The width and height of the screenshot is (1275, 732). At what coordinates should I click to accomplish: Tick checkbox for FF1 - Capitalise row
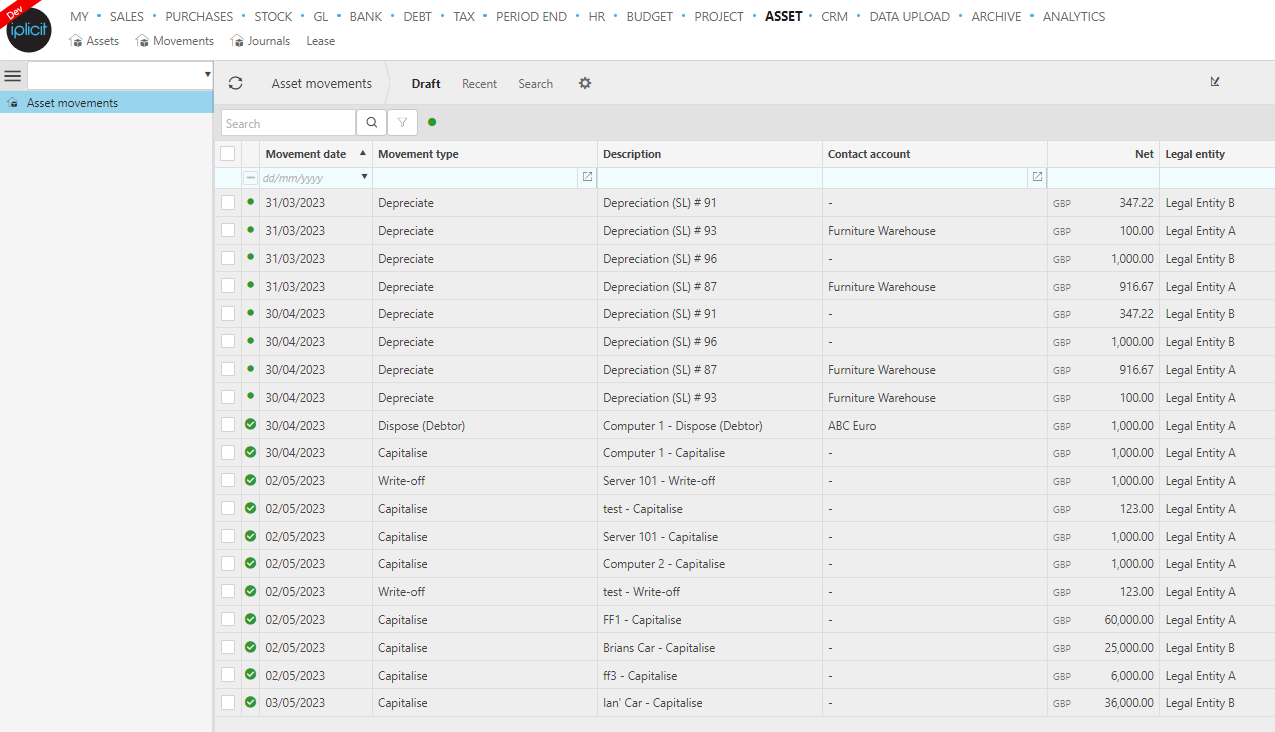pyautogui.click(x=228, y=619)
